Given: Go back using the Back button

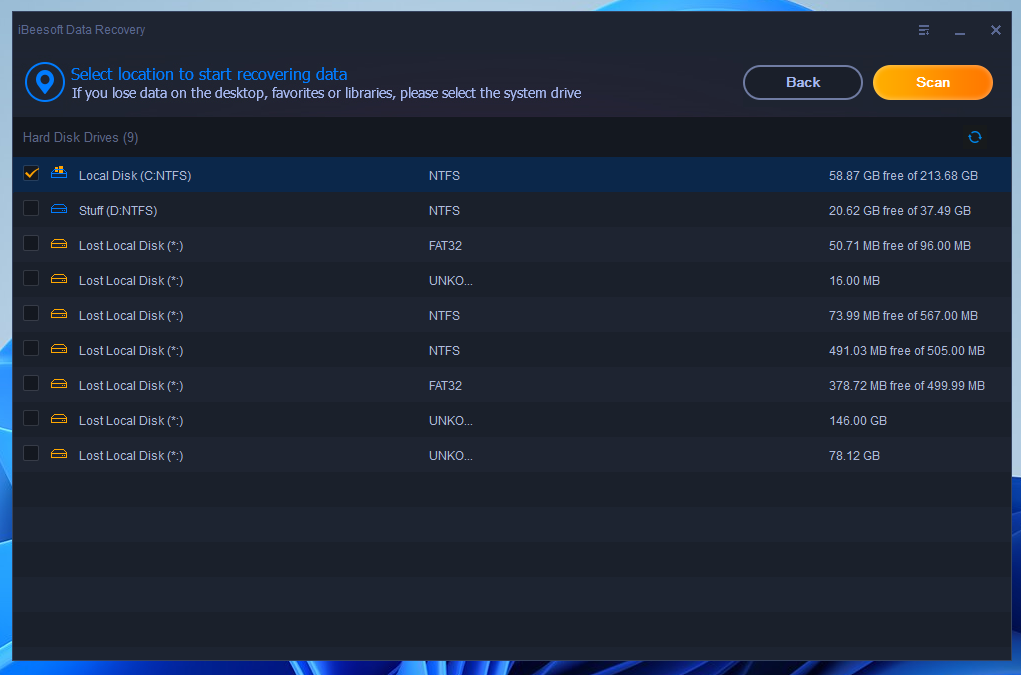Looking at the screenshot, I should coord(802,83).
